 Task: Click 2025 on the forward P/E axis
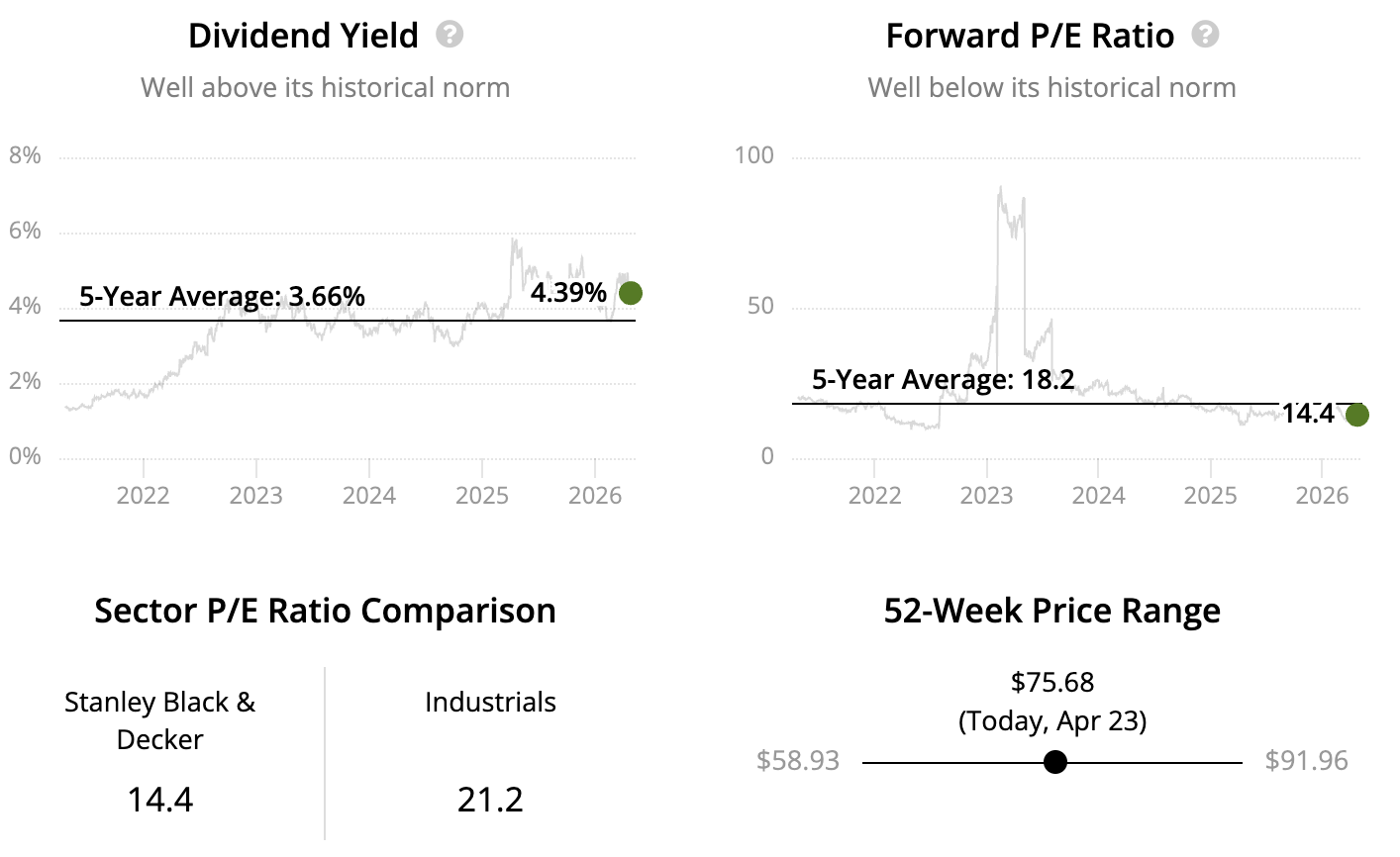(x=1211, y=495)
